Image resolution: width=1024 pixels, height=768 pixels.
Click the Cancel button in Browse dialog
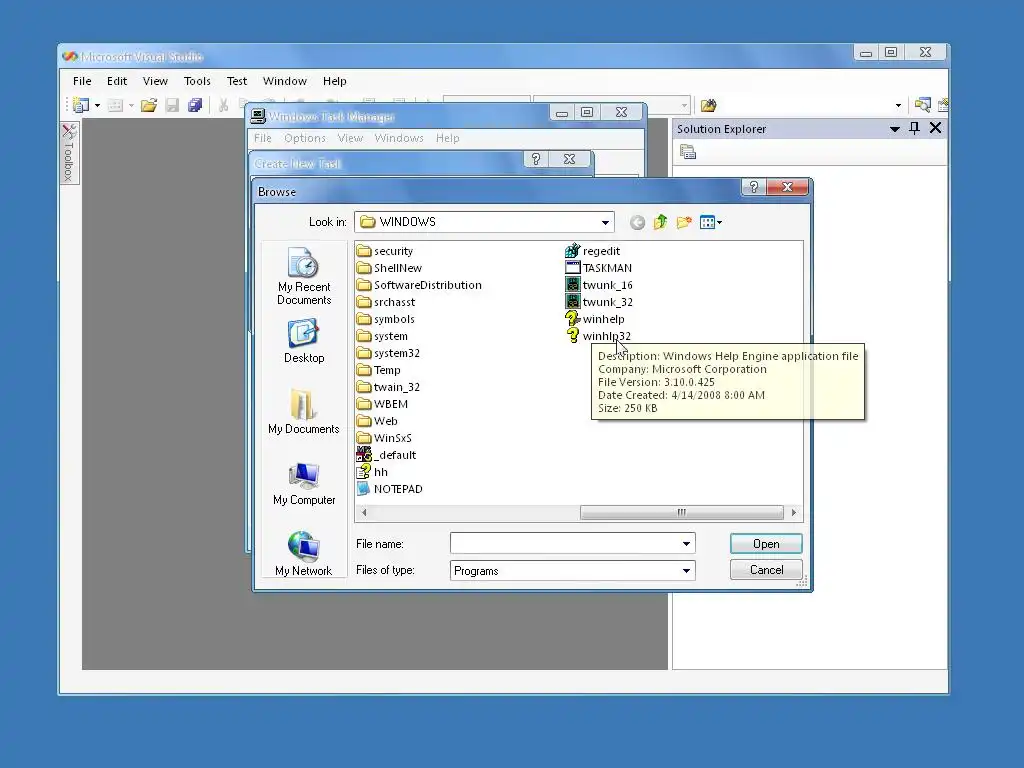pos(766,570)
